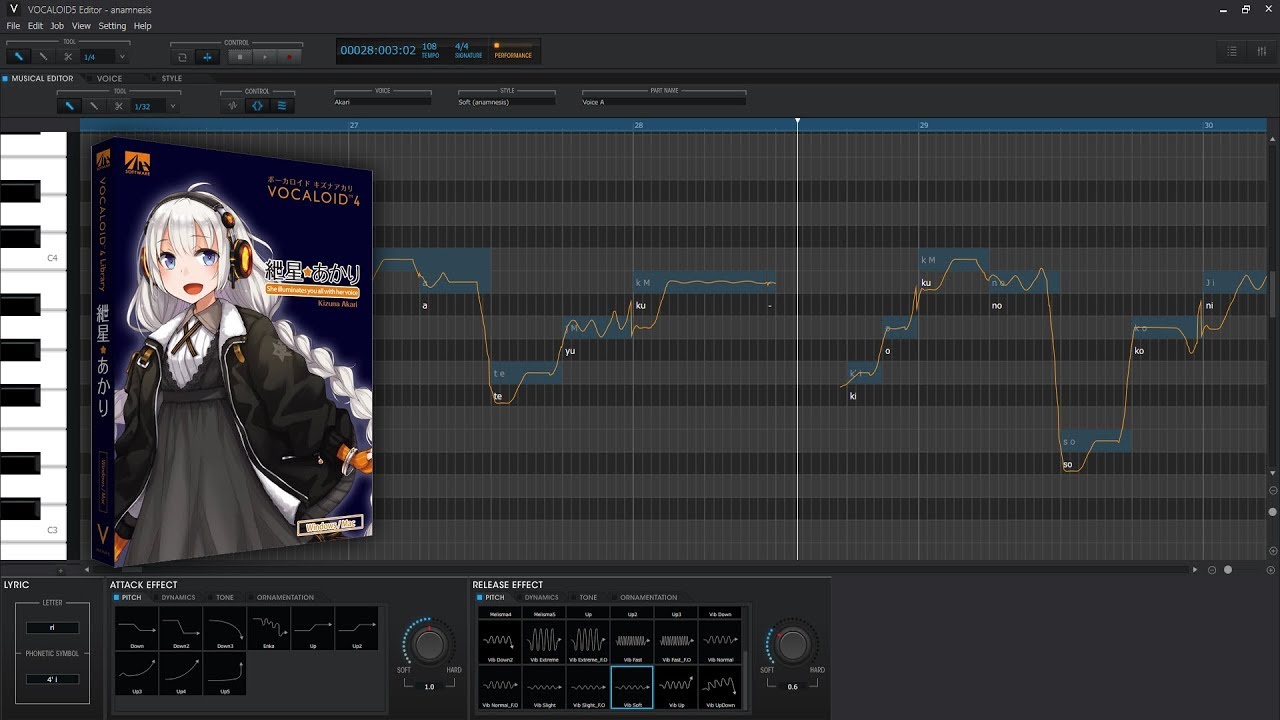
Task: Click the Lyric LETTER input field
Action: click(53, 628)
